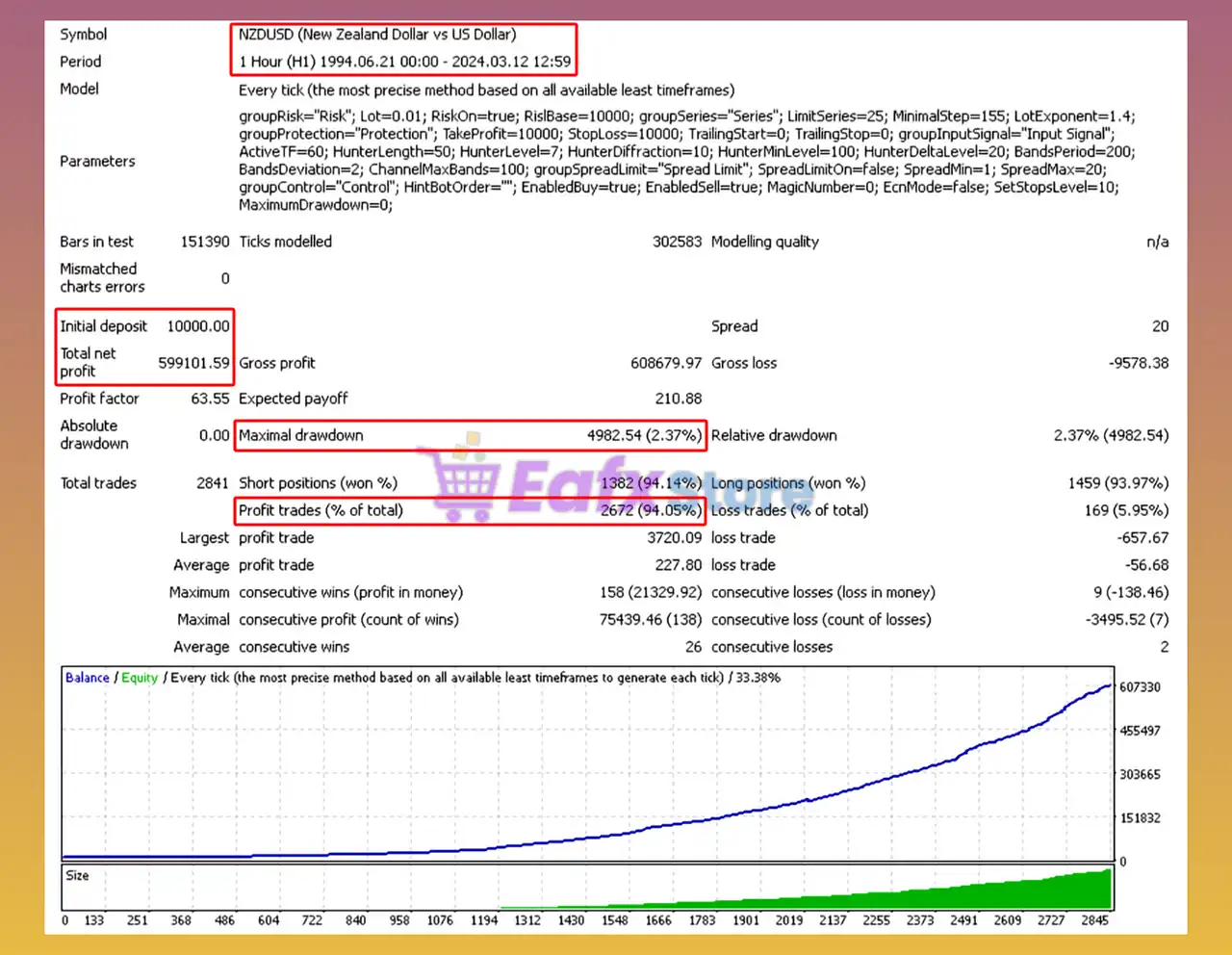Click the Profit trades (% of total) label

(x=321, y=510)
